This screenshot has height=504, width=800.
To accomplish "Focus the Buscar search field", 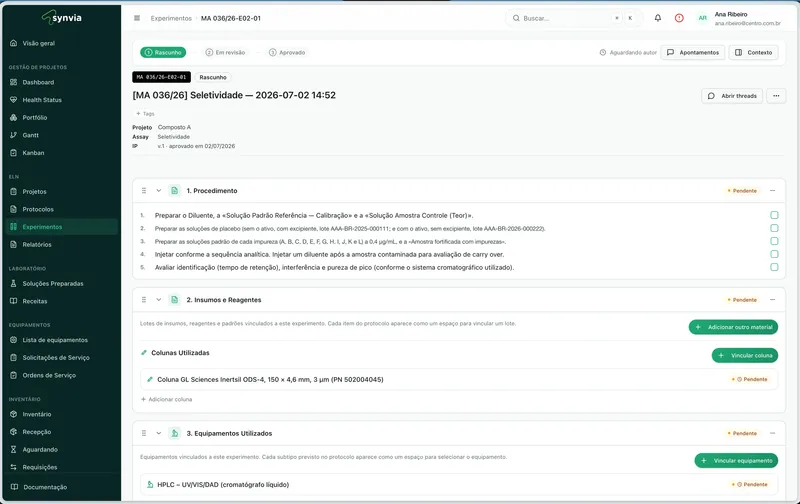I will (573, 18).
